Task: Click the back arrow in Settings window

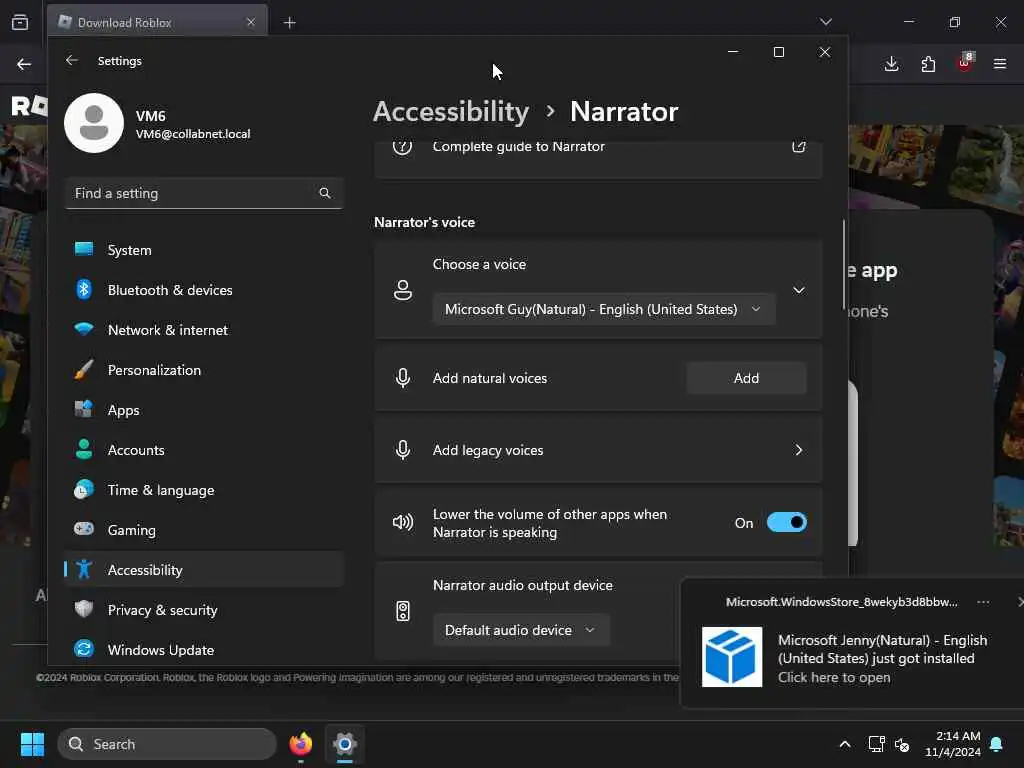Action: tap(72, 60)
